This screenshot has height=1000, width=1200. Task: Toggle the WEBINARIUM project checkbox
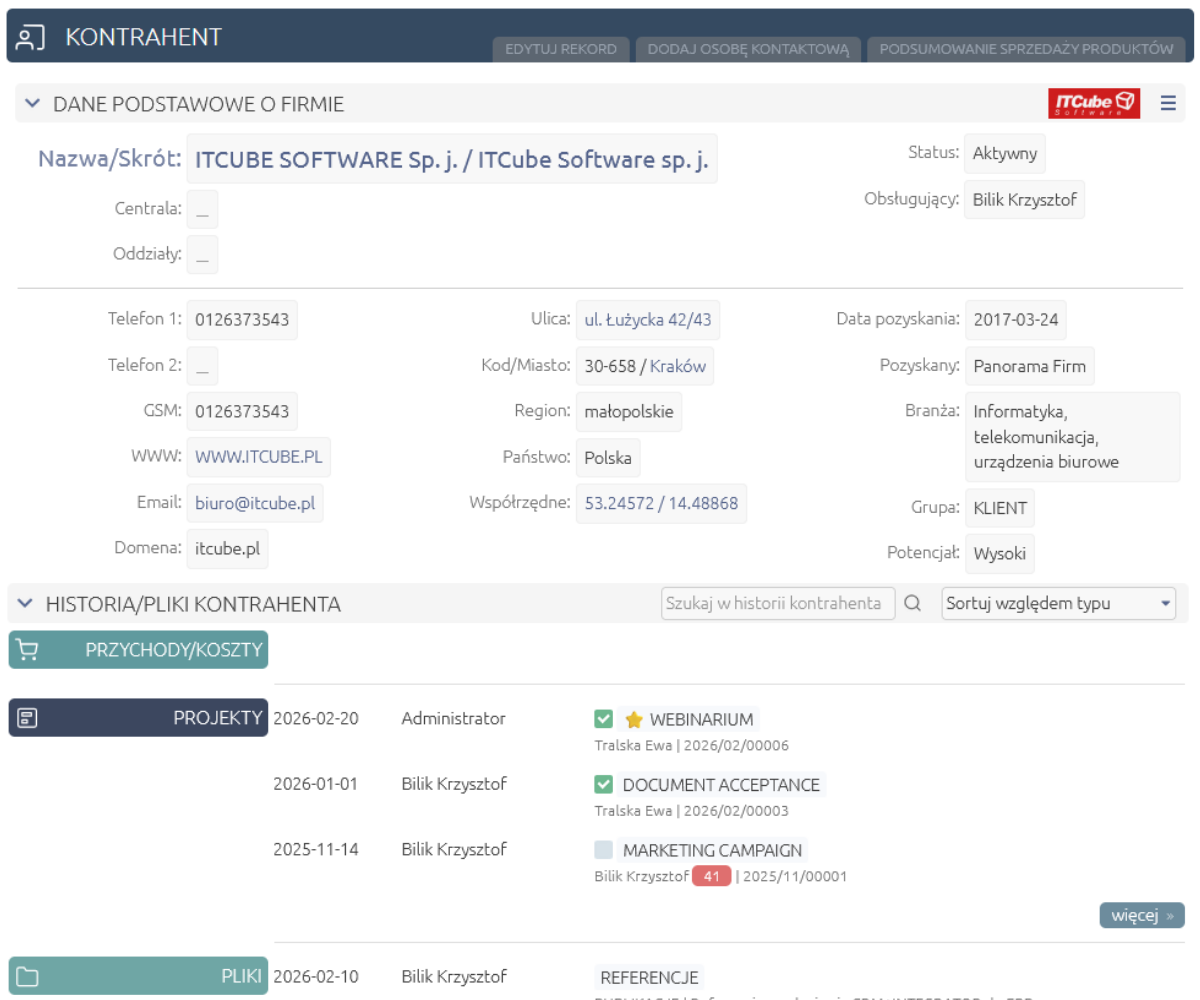pos(603,719)
